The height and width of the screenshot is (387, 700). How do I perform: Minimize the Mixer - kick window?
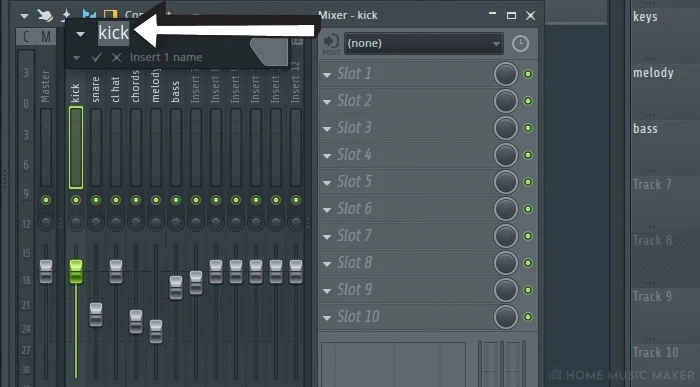coord(492,14)
